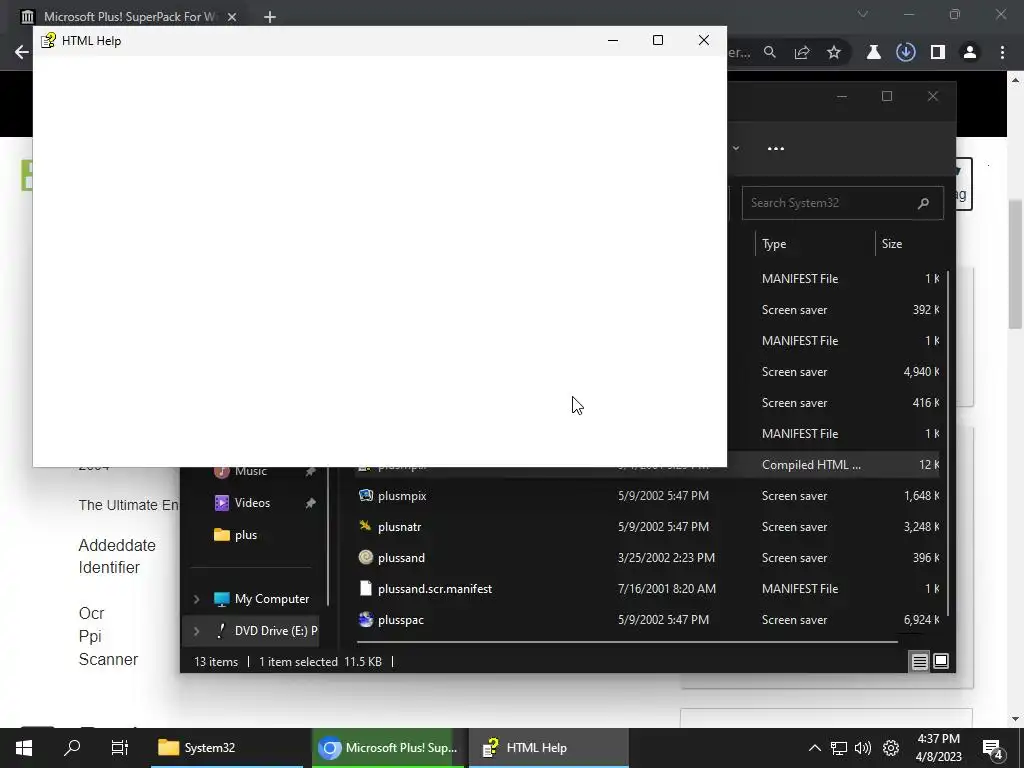Click the settings gear tray icon
The image size is (1024, 768).
(x=891, y=748)
